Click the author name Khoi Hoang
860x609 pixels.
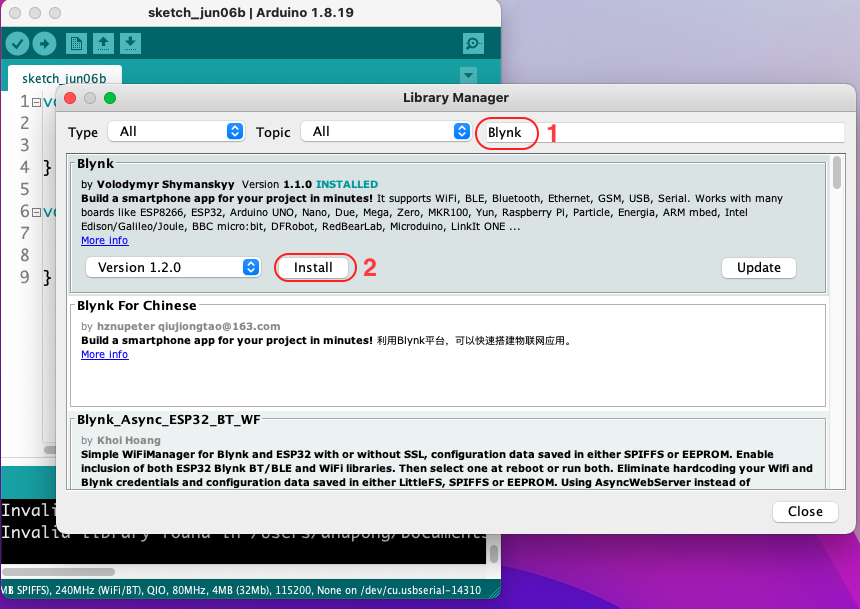pyautogui.click(x=129, y=440)
